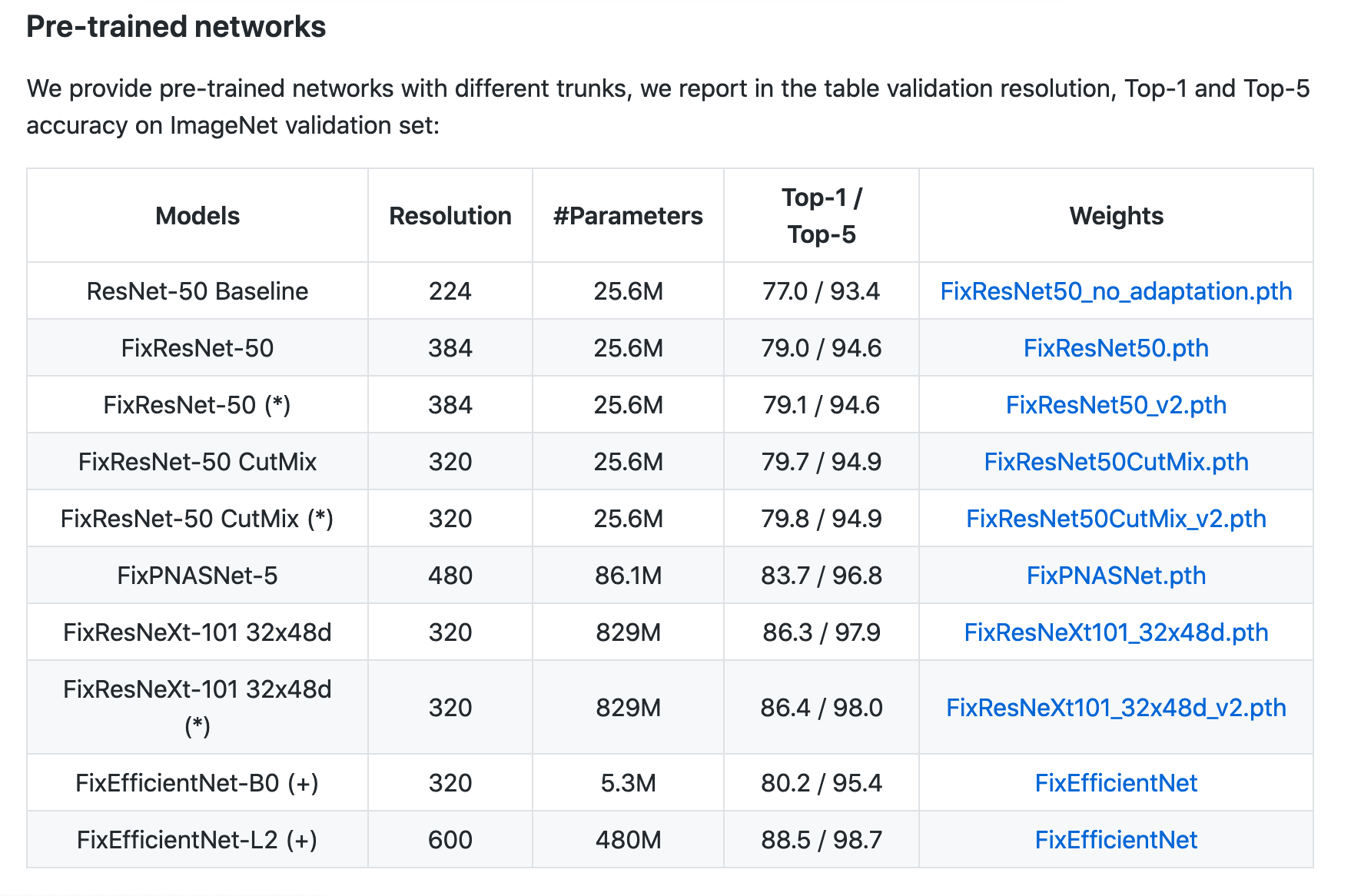The image size is (1351, 896).
Task: Select the FixEfficientNet-L2 (+) cell
Action: tap(198, 840)
